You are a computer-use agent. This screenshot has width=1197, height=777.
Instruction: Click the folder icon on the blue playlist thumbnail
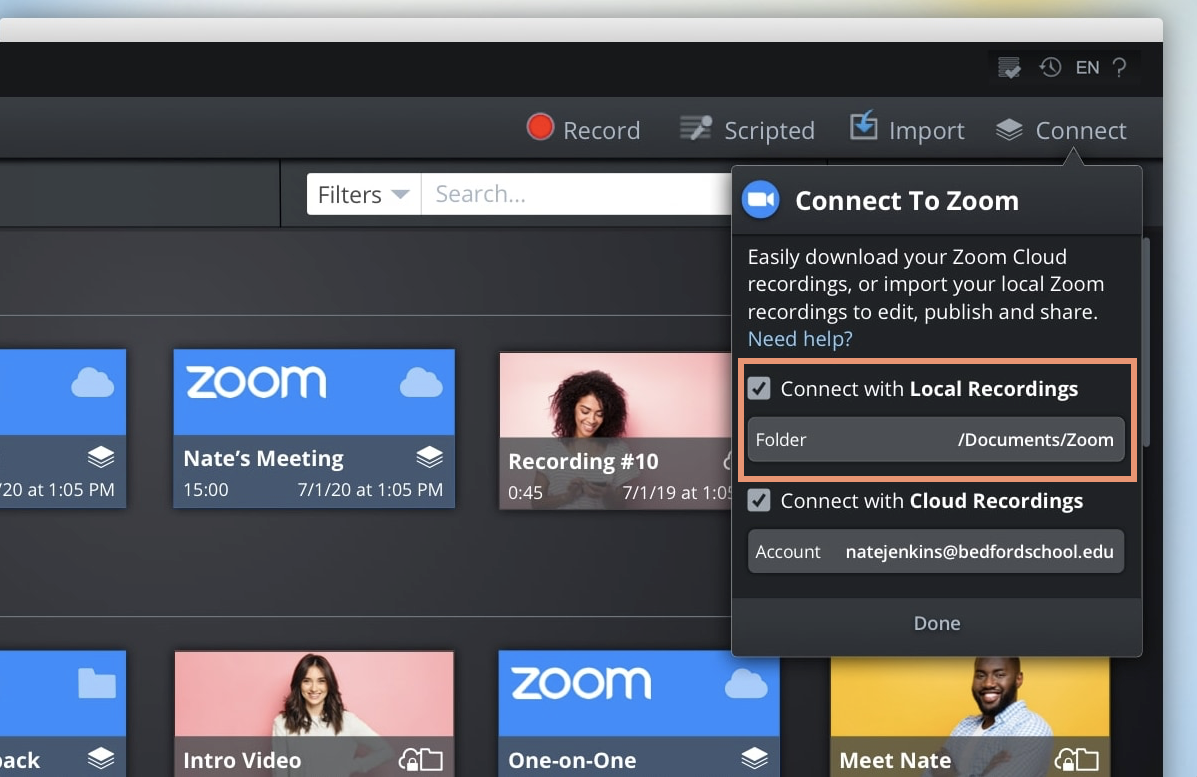[x=95, y=684]
